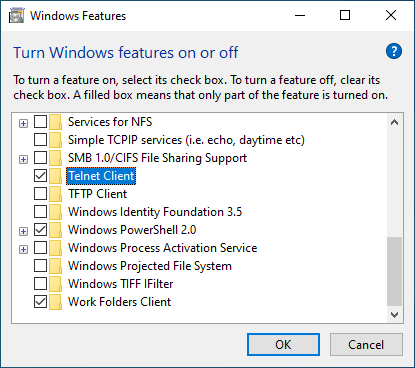
Task: Click the Cancel button
Action: (366, 345)
